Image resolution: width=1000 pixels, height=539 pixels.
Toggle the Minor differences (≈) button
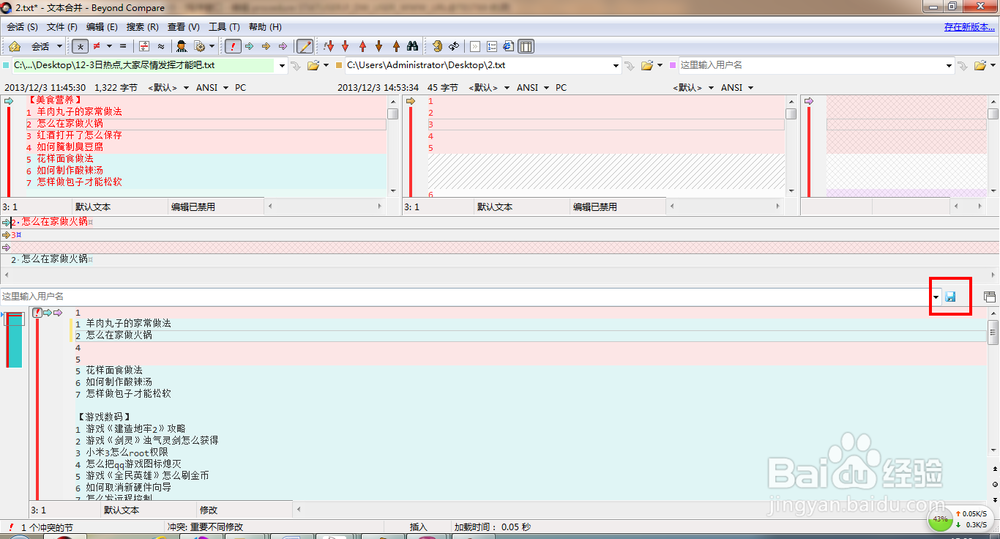(x=161, y=46)
